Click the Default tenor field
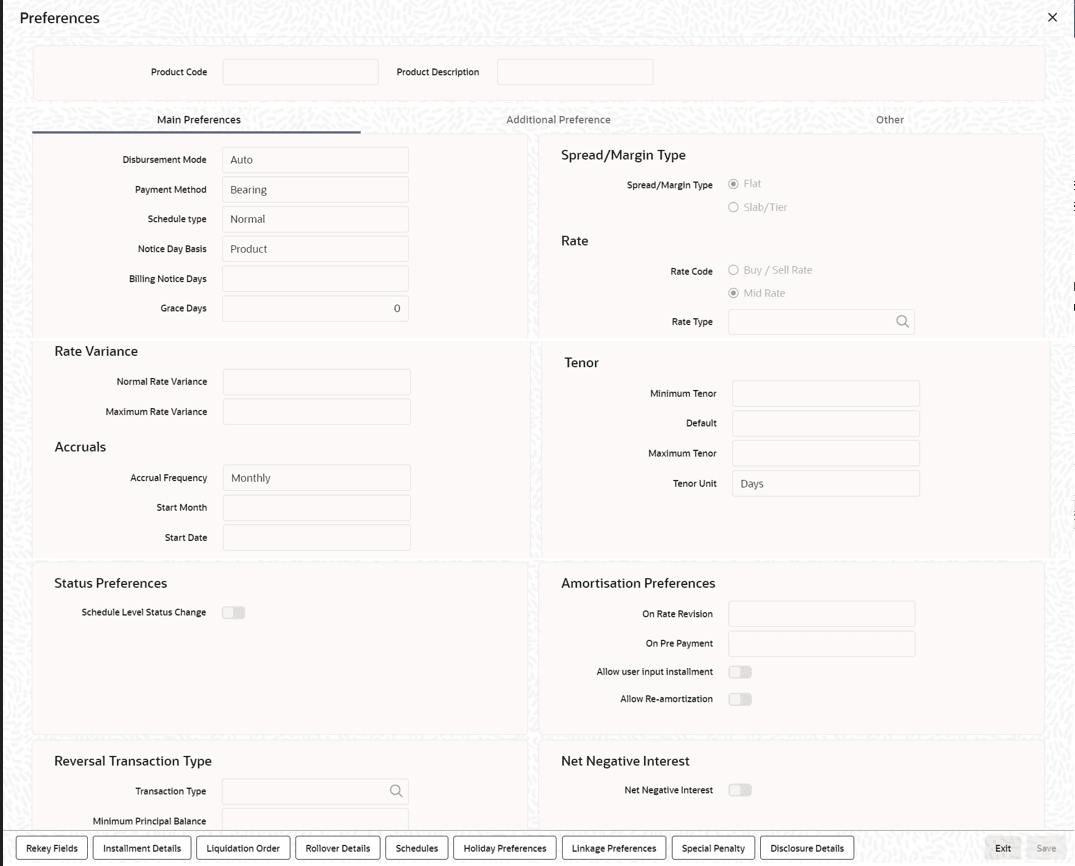The image size is (1075, 866). point(825,423)
